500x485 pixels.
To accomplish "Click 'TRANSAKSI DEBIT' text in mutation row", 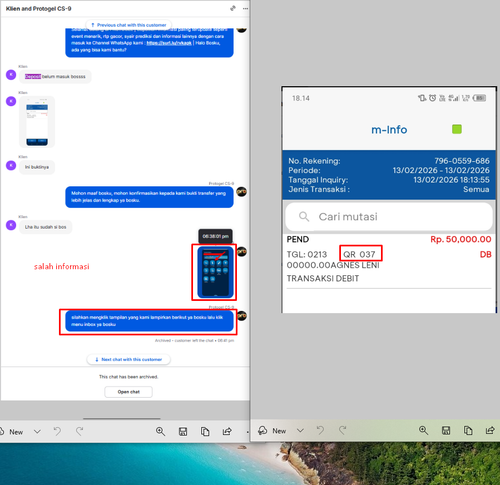I will [x=323, y=278].
